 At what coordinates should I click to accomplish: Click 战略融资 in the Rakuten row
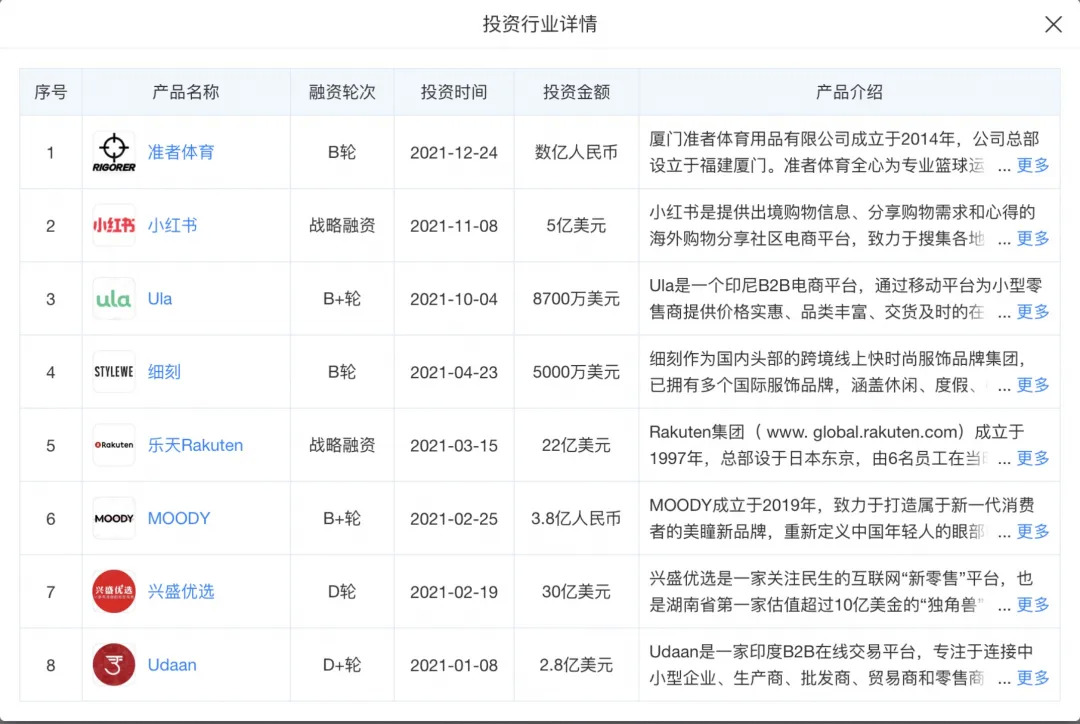coord(342,445)
